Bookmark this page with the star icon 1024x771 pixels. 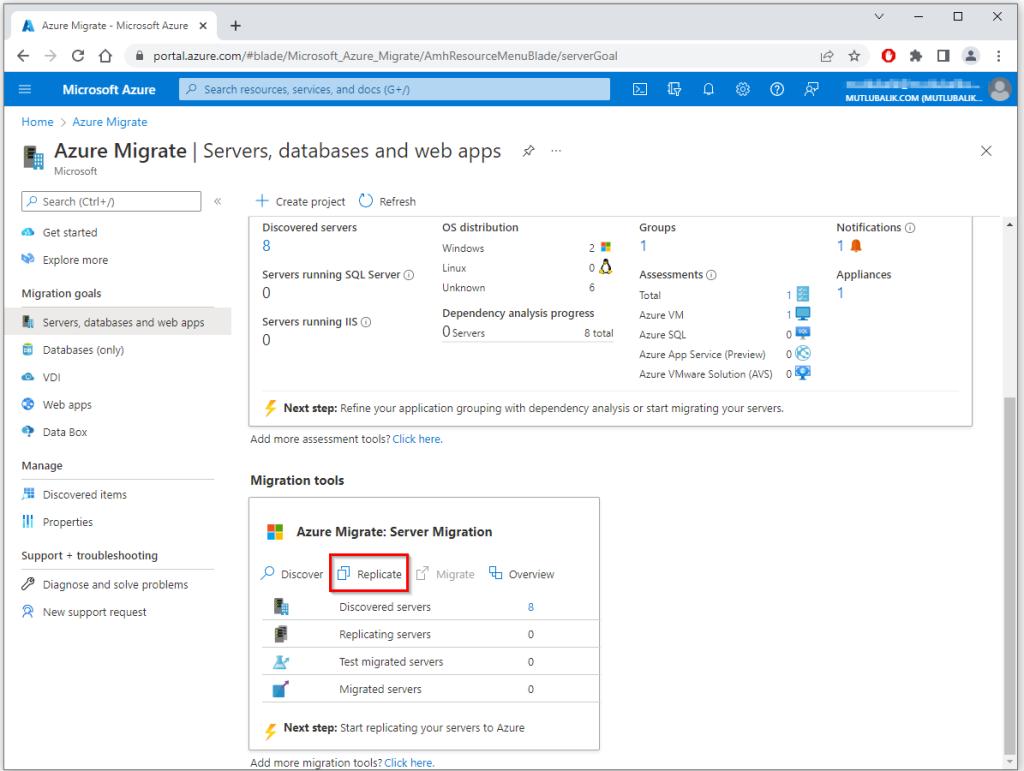pos(854,56)
